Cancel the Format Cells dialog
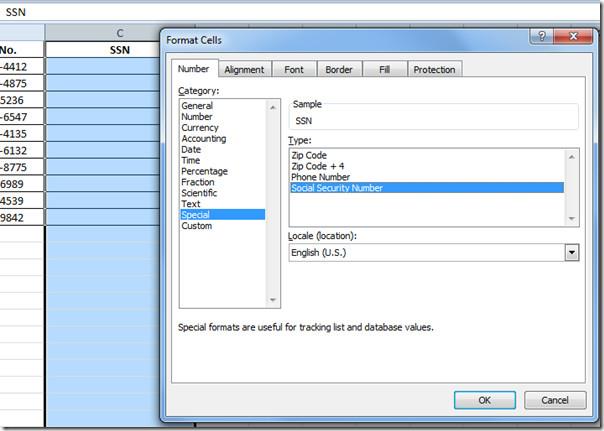Screen dimensions: 604x431 (x=555, y=400)
